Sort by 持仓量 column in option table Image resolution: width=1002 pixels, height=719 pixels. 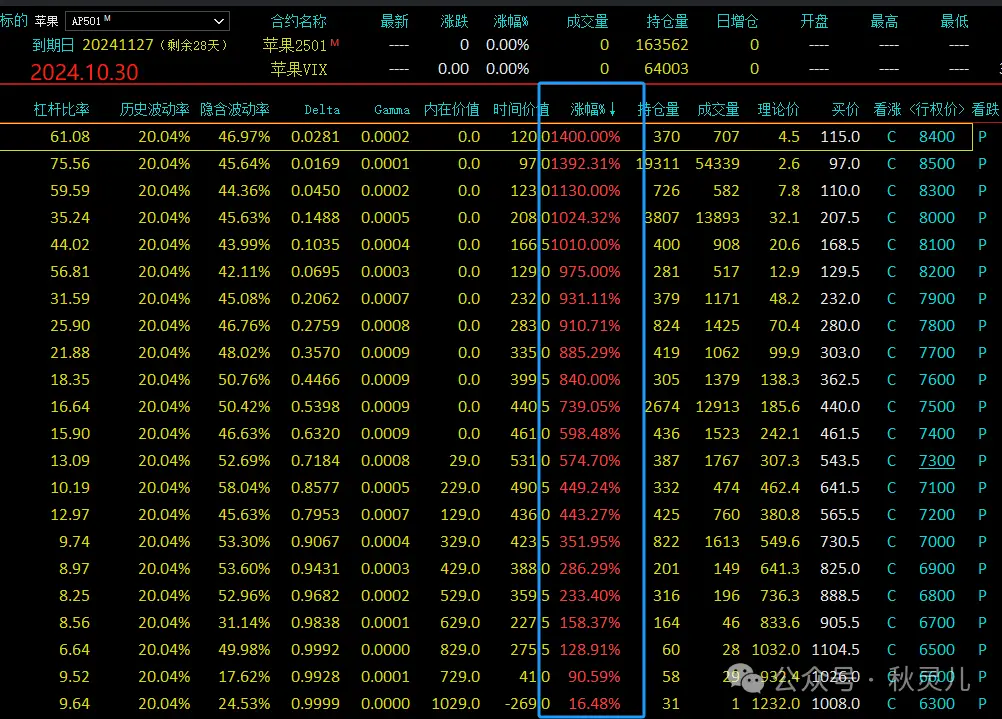659,110
